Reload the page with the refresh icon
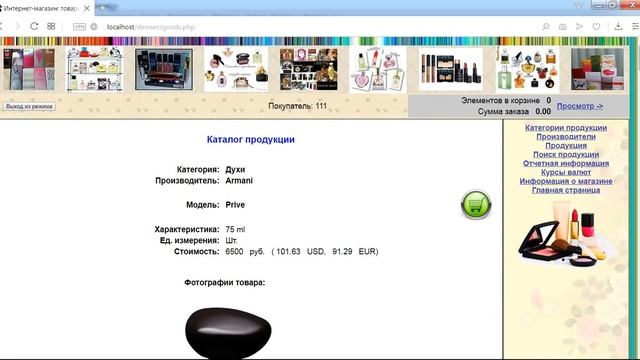Screen dimensions: 640x360 [x=34, y=26]
